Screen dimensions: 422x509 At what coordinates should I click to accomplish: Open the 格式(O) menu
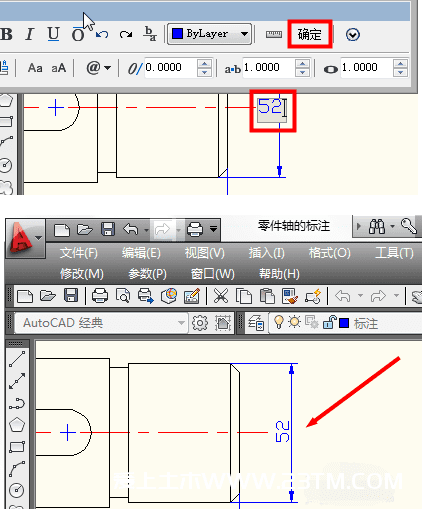[329, 253]
